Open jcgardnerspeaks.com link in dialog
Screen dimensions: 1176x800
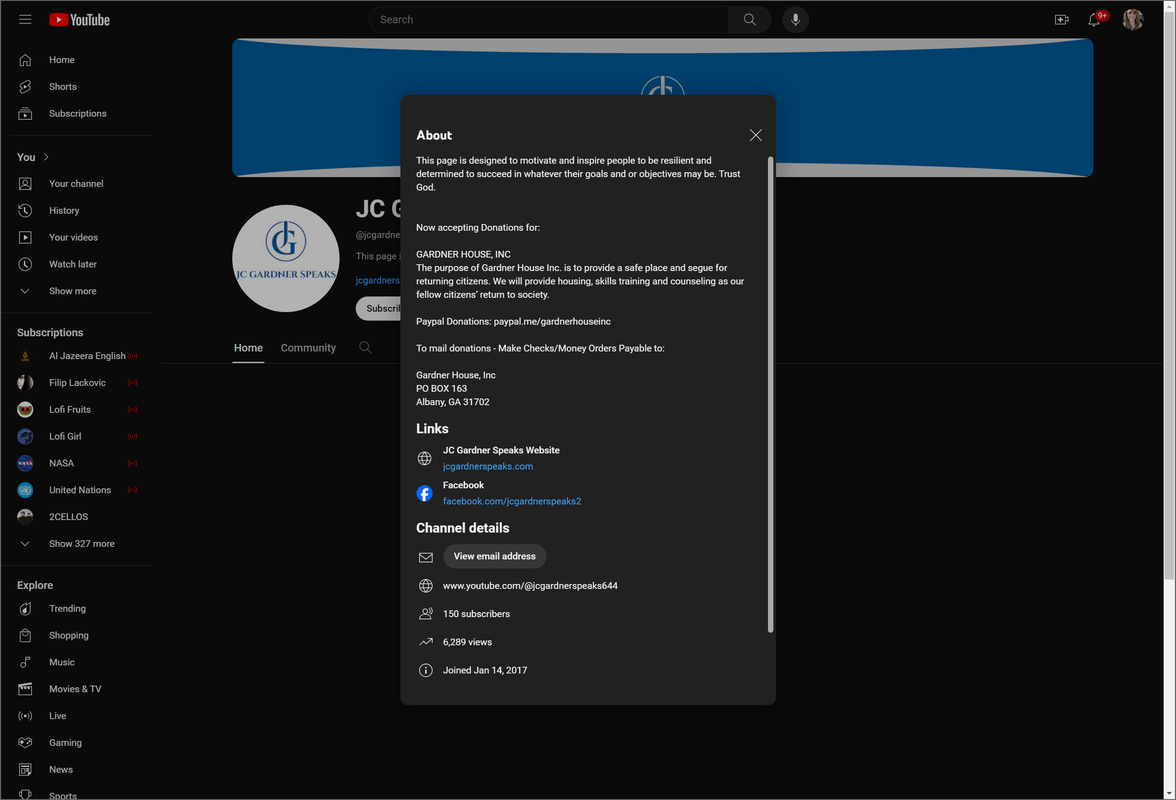pos(488,466)
